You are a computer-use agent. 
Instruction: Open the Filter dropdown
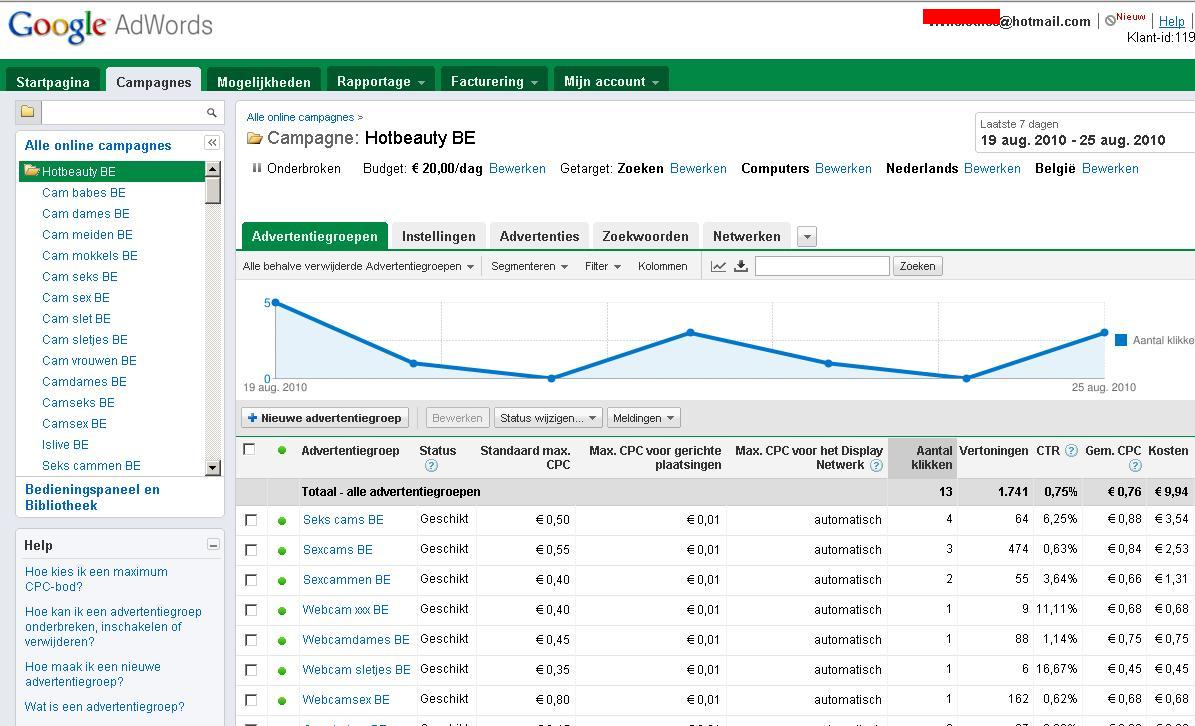(603, 266)
